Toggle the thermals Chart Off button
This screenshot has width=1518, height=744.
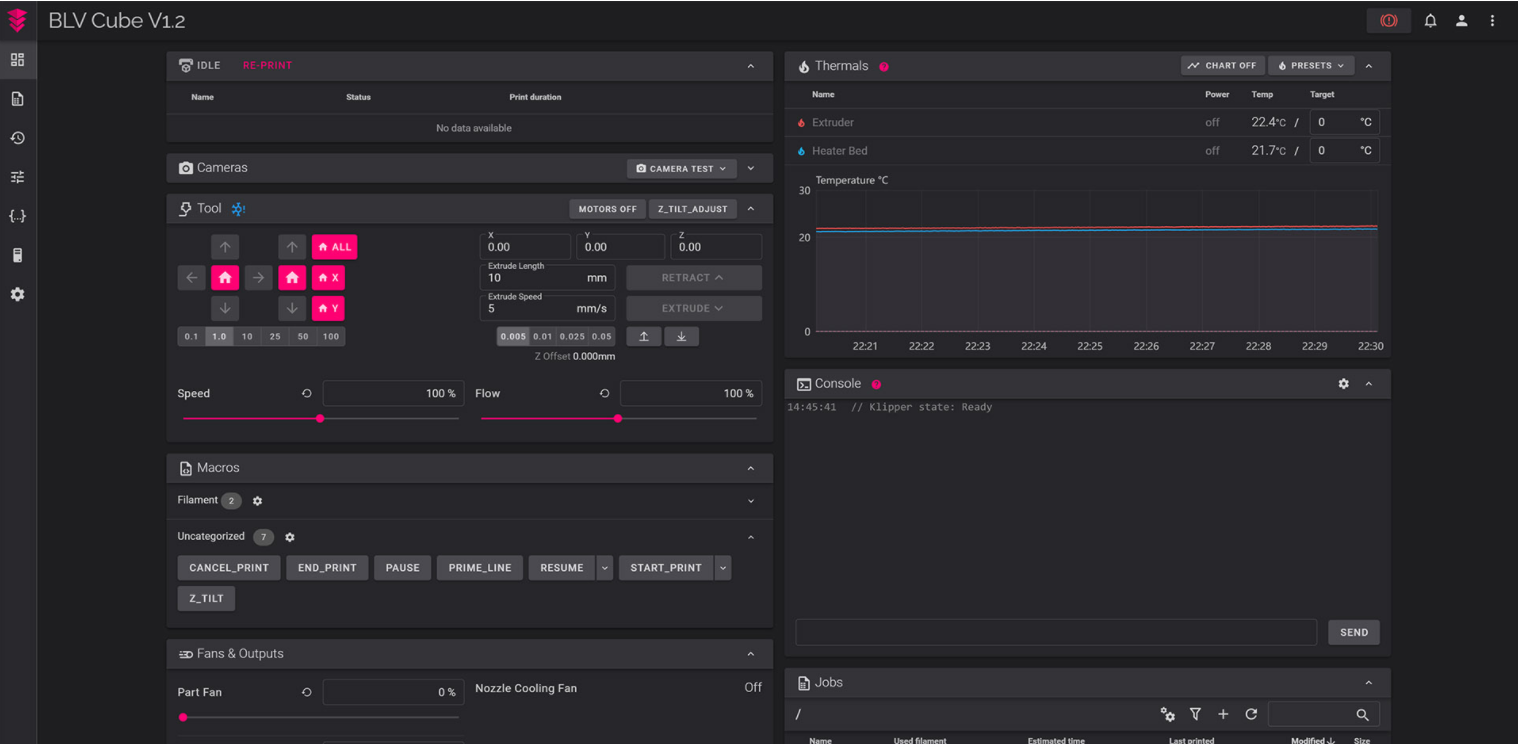[1222, 66]
